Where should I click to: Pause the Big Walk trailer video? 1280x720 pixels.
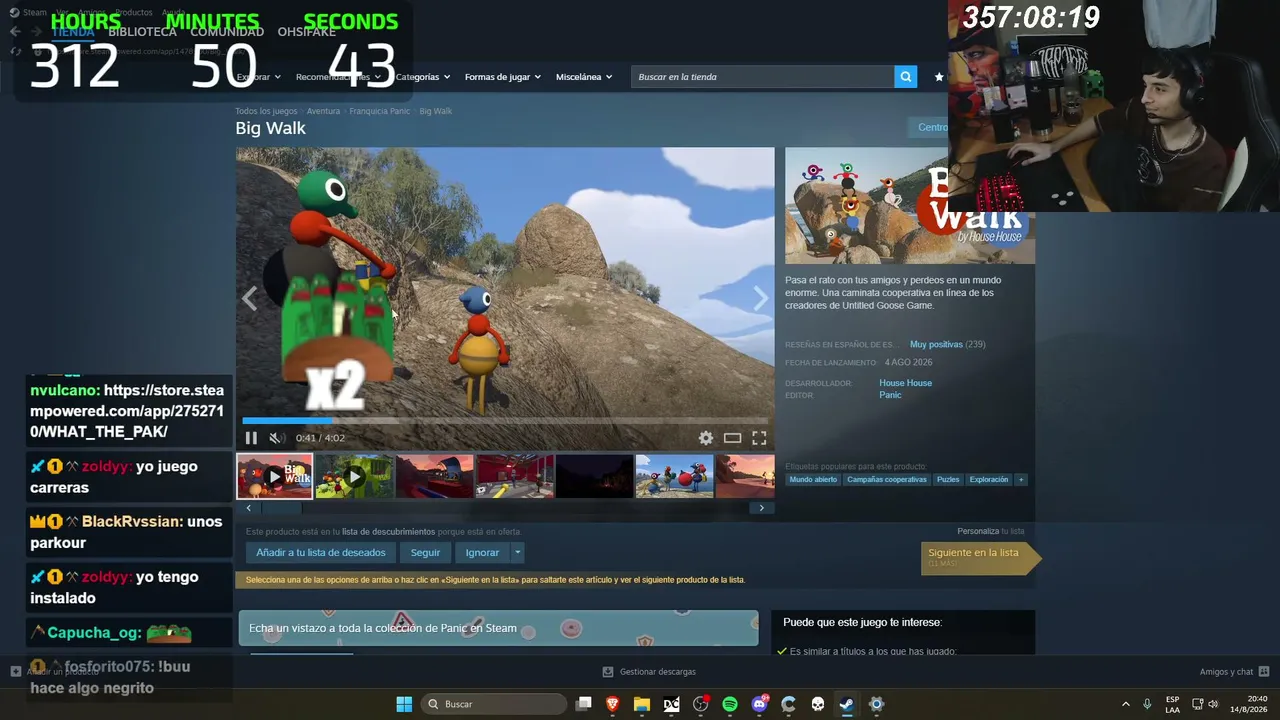pyautogui.click(x=251, y=438)
